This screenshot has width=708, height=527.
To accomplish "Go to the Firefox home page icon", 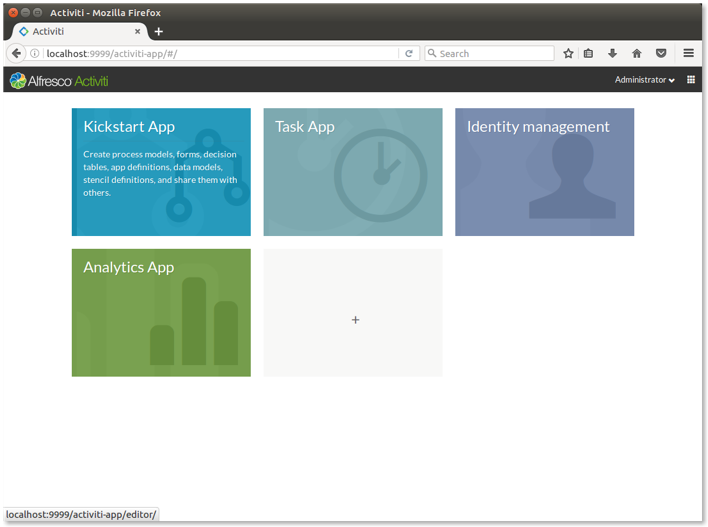I will click(x=636, y=53).
